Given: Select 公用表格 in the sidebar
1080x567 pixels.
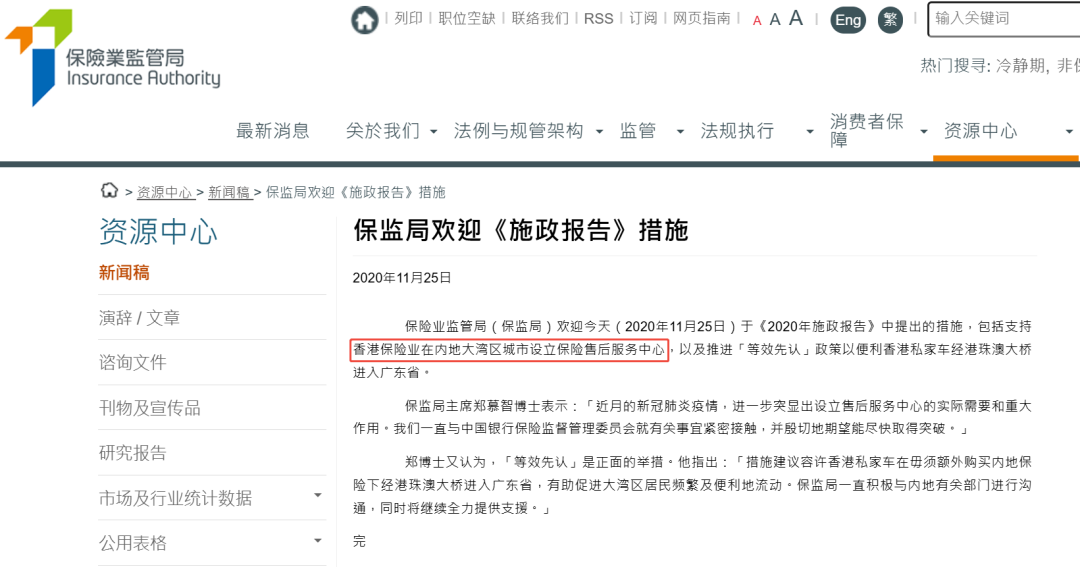Looking at the screenshot, I should (x=132, y=543).
